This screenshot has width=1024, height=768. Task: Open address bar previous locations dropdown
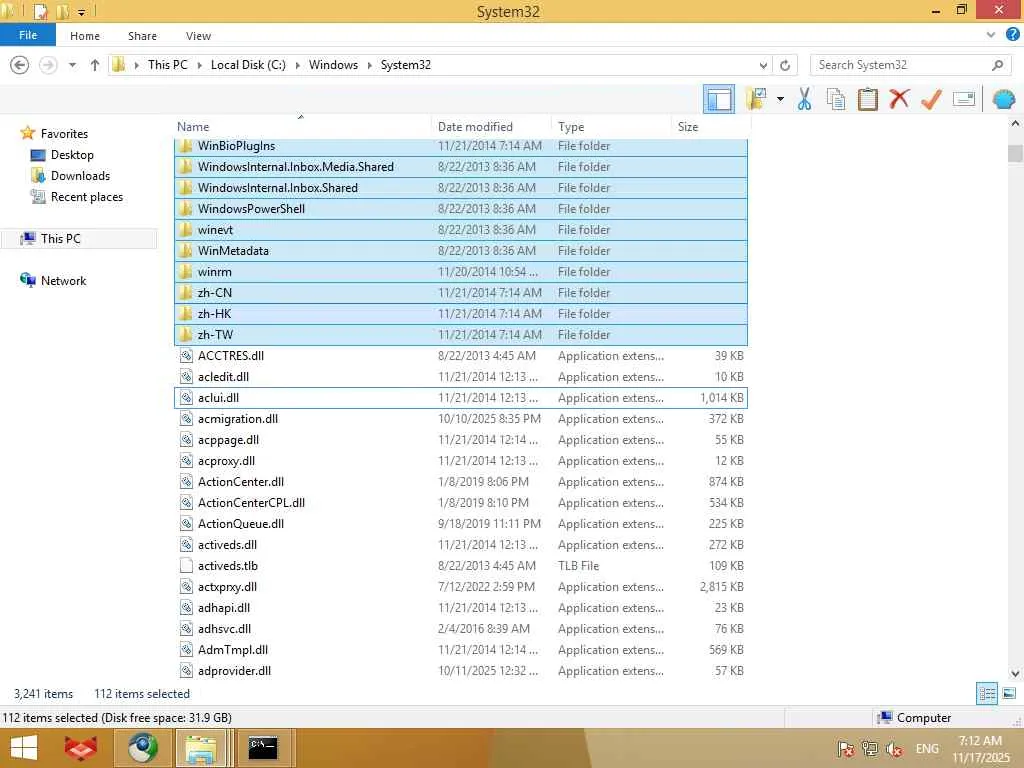763,65
